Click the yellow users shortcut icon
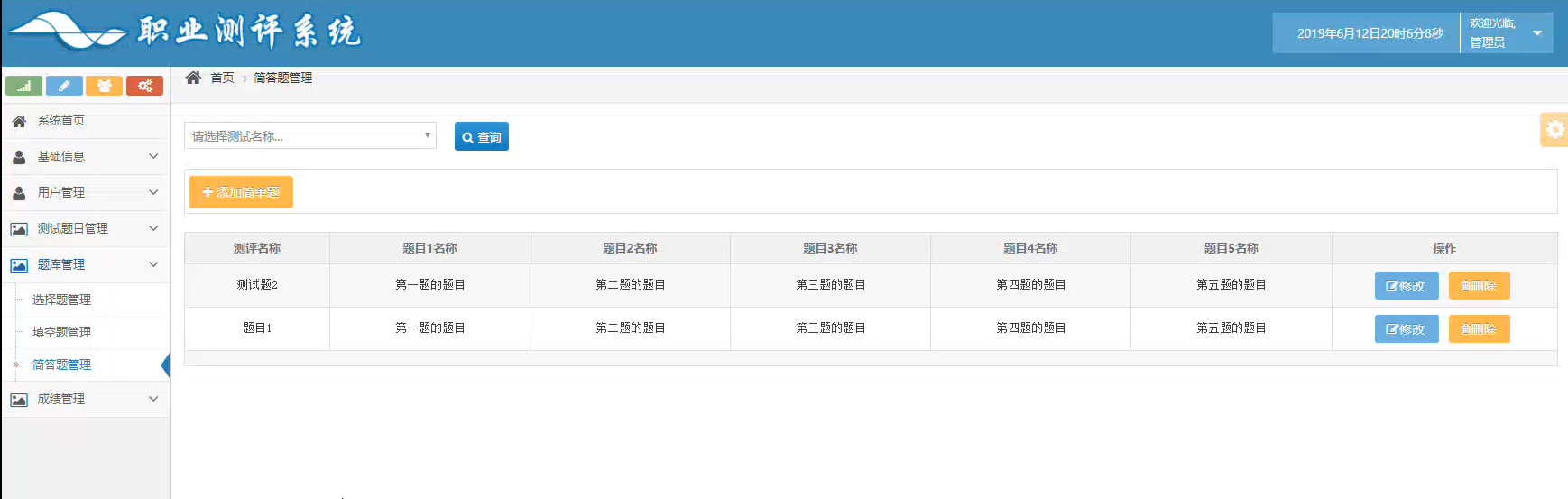Screen dimensions: 1568x499 [x=105, y=86]
